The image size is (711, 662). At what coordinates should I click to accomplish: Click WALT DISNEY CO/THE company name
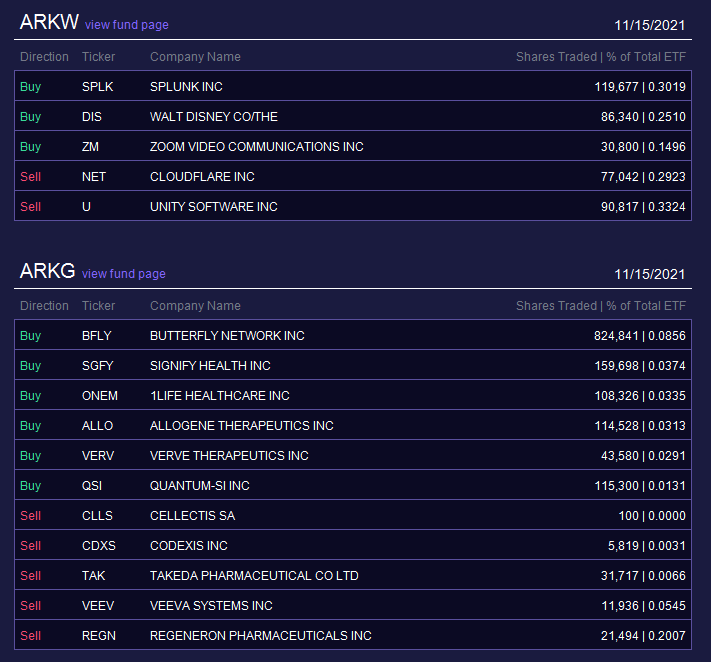point(214,117)
